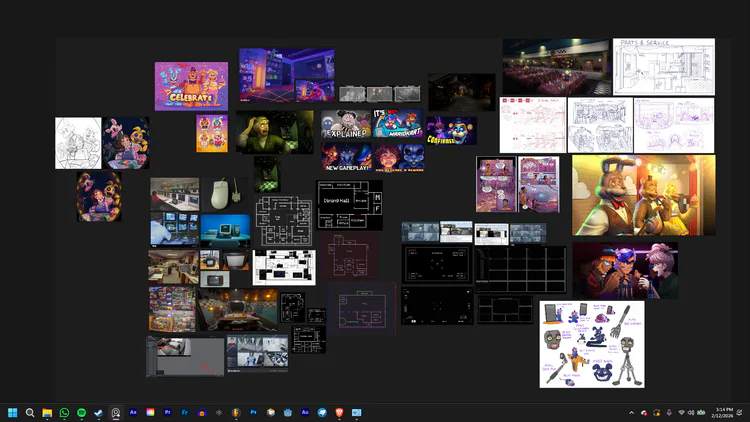The width and height of the screenshot is (750, 422).
Task: Open the Mail envelope icon in the taskbar
Action: 356,412
